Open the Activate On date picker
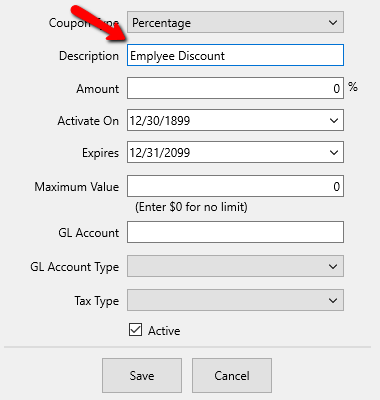The width and height of the screenshot is (380, 400). pos(235,120)
